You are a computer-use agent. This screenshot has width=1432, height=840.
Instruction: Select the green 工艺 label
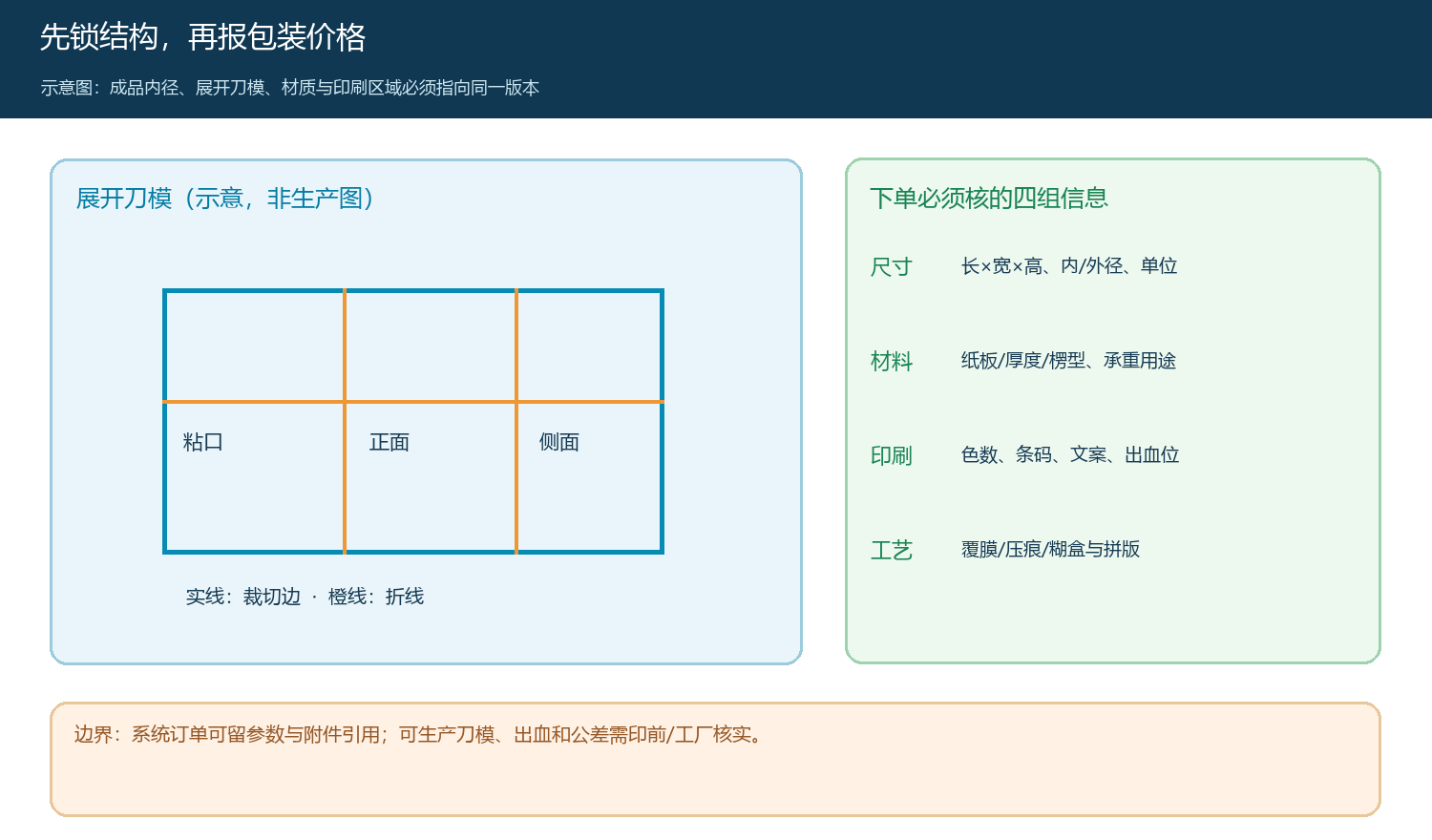click(892, 551)
